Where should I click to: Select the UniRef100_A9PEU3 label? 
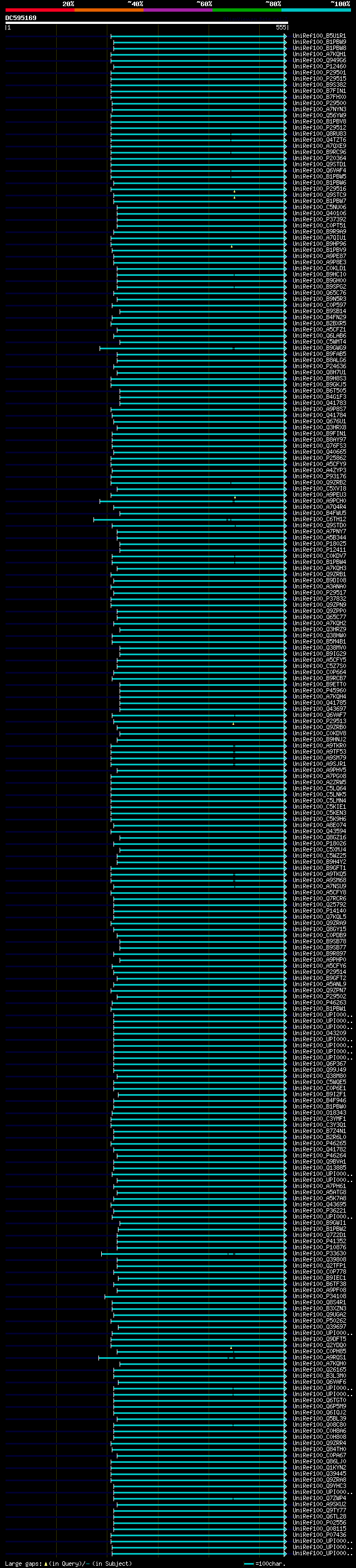pyautogui.click(x=319, y=495)
